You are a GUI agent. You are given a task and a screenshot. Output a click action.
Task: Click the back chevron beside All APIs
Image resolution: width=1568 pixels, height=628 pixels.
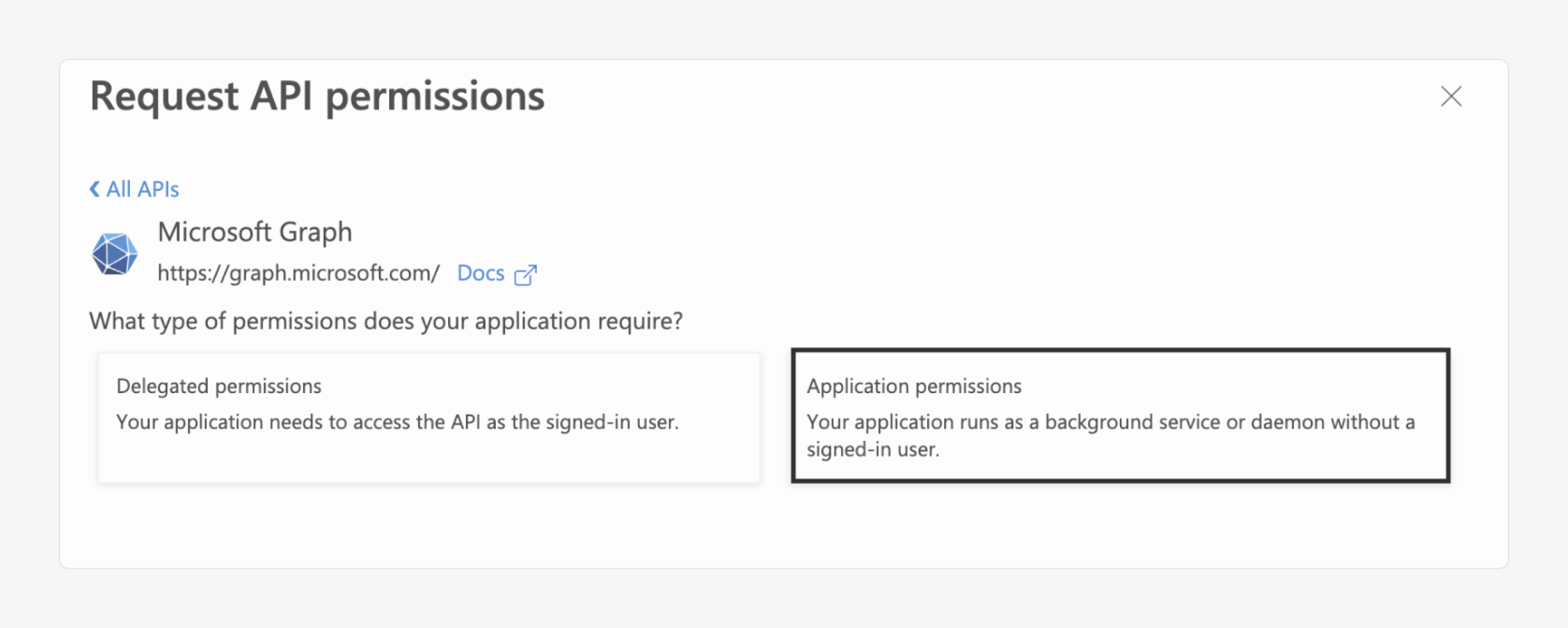click(x=94, y=189)
